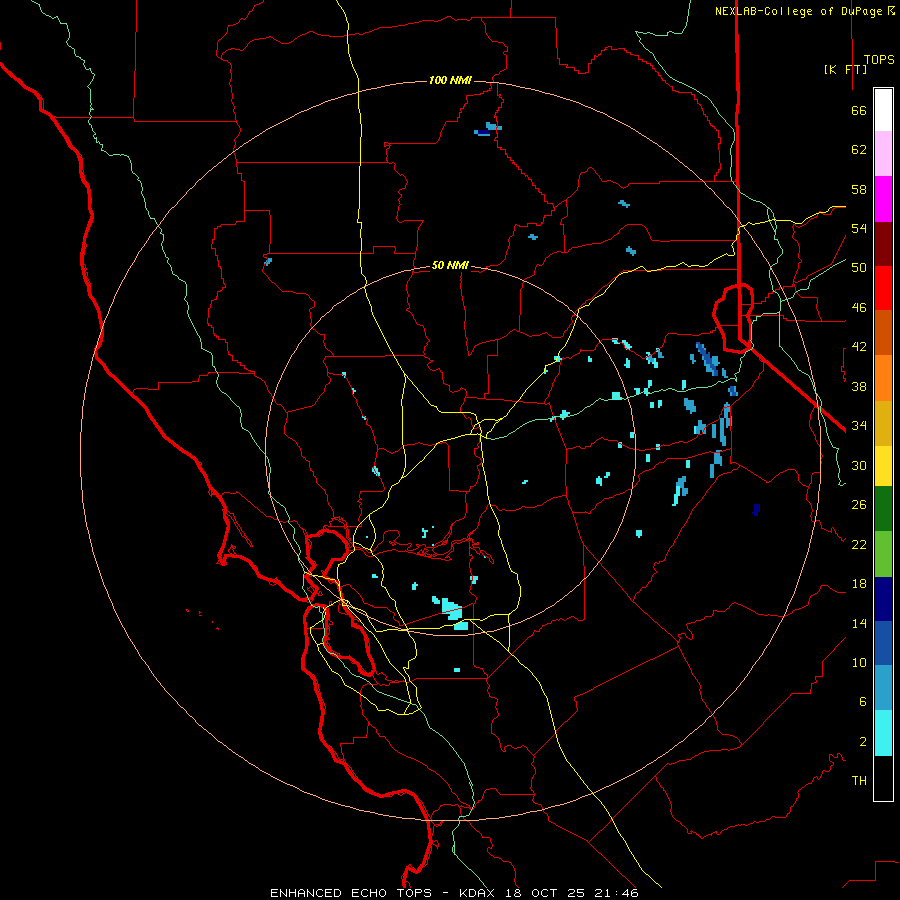Click the legend value 42

(x=859, y=347)
